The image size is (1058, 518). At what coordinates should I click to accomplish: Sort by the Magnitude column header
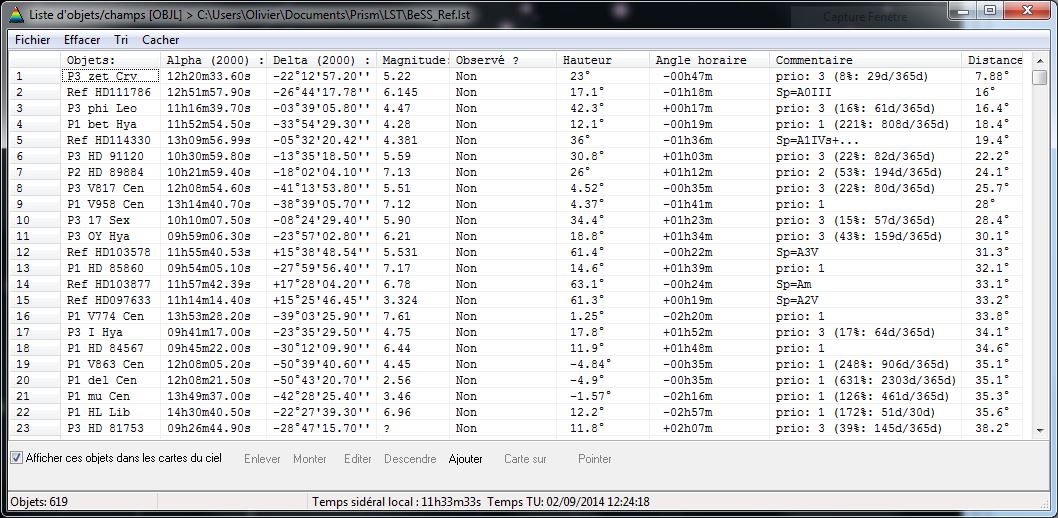pyautogui.click(x=413, y=60)
